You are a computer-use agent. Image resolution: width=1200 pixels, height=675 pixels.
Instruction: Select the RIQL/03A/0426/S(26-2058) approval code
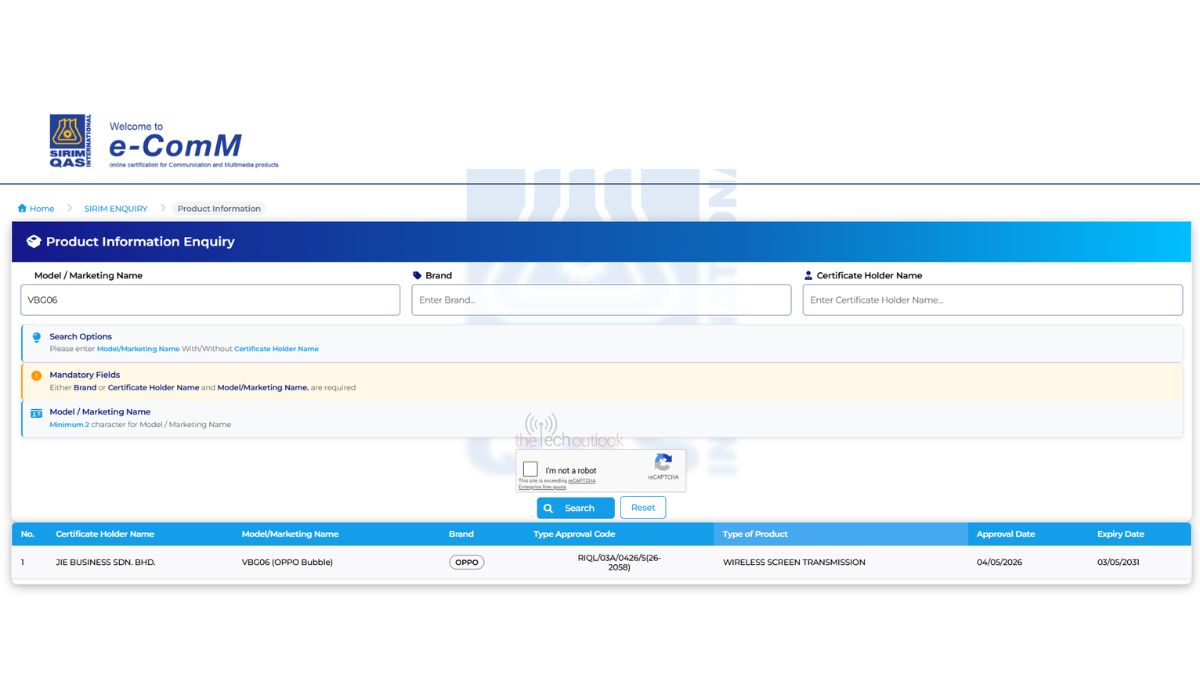click(x=619, y=562)
